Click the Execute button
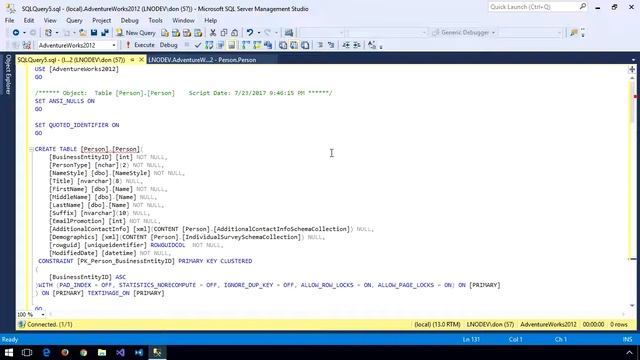Screen dimensions: 640x360 [140, 45]
